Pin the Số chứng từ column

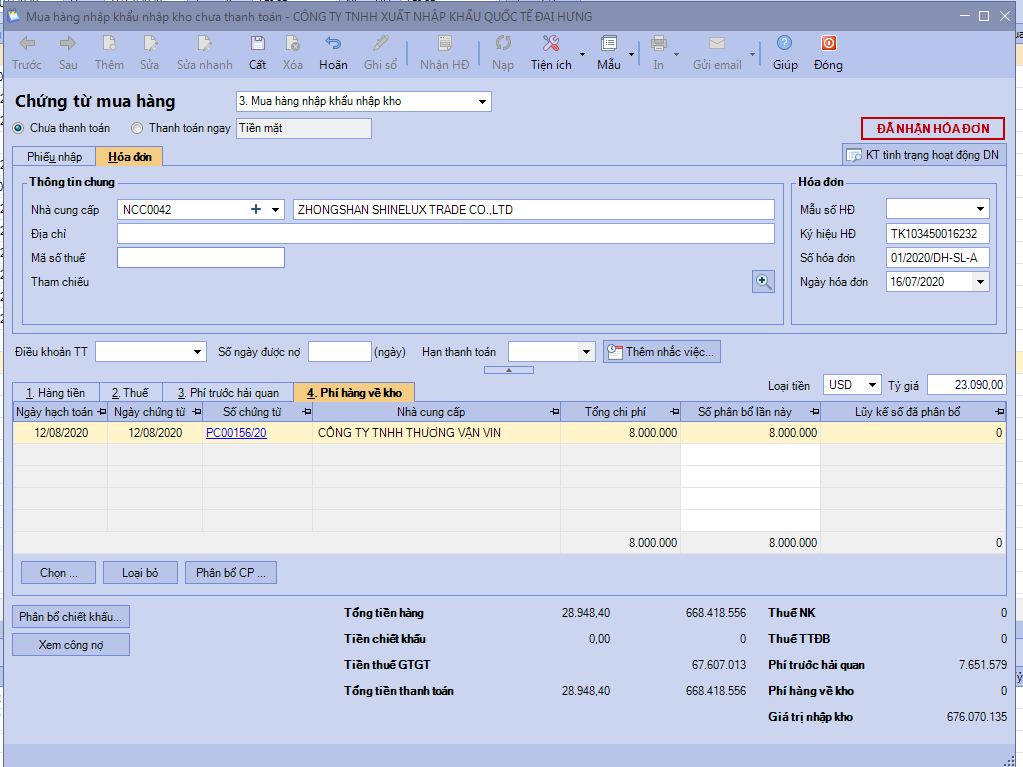[x=307, y=412]
